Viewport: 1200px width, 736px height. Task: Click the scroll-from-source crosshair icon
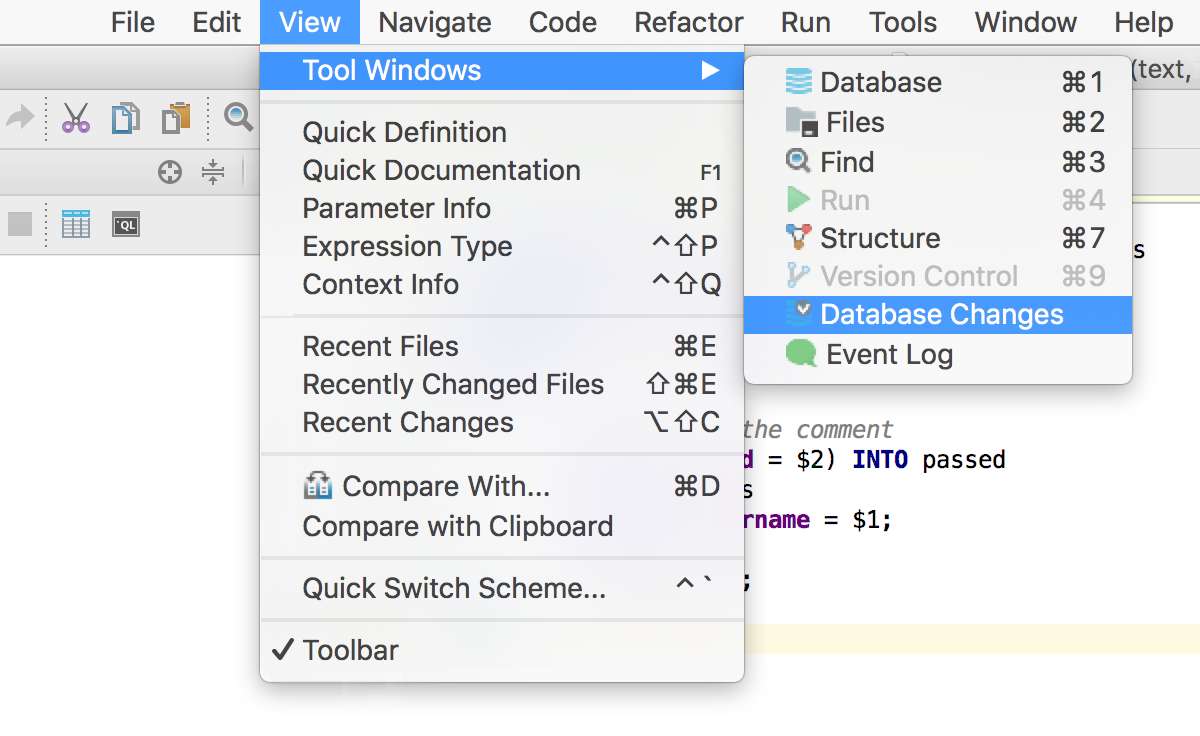point(170,173)
